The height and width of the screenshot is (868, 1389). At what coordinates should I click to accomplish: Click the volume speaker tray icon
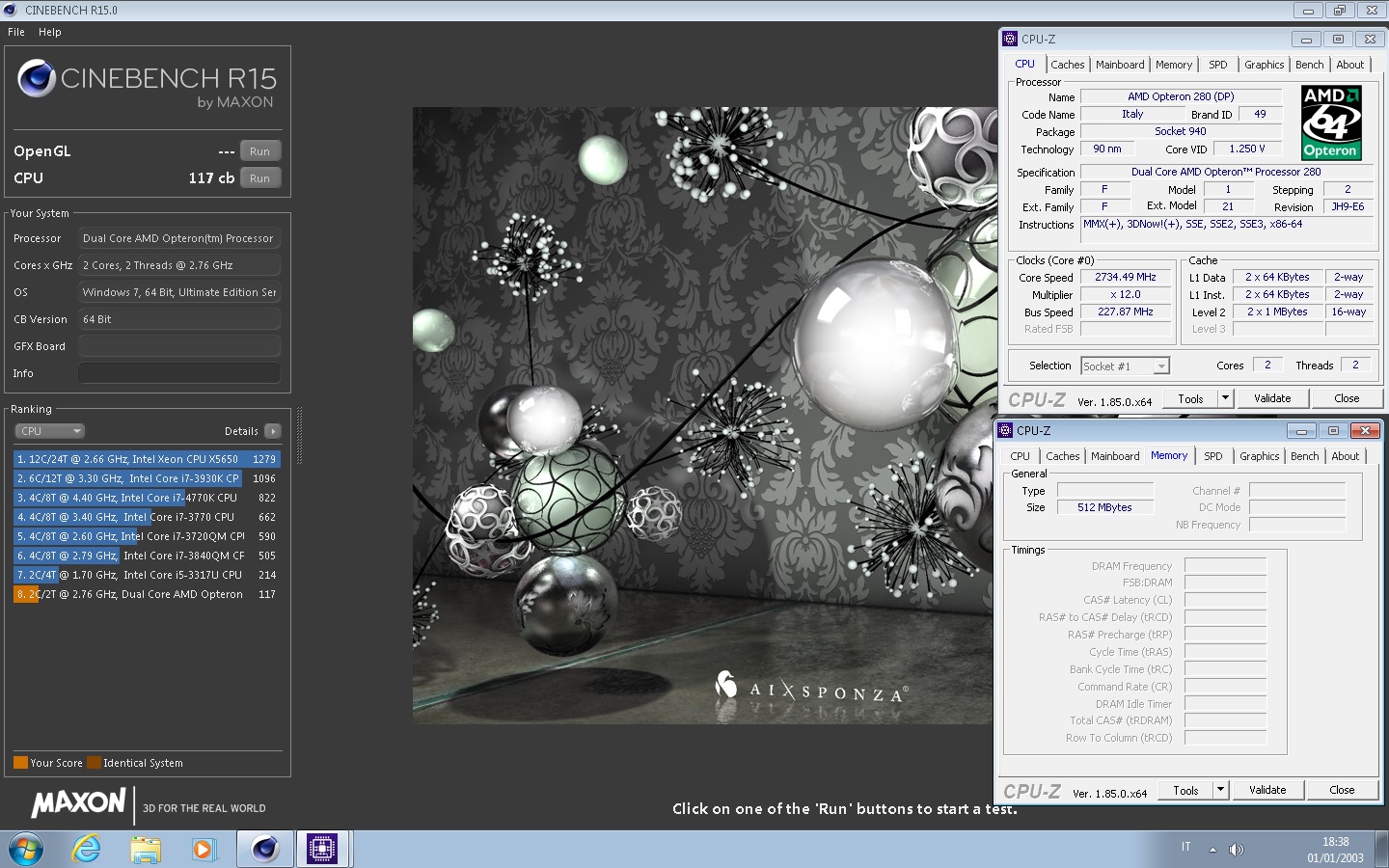1237,850
